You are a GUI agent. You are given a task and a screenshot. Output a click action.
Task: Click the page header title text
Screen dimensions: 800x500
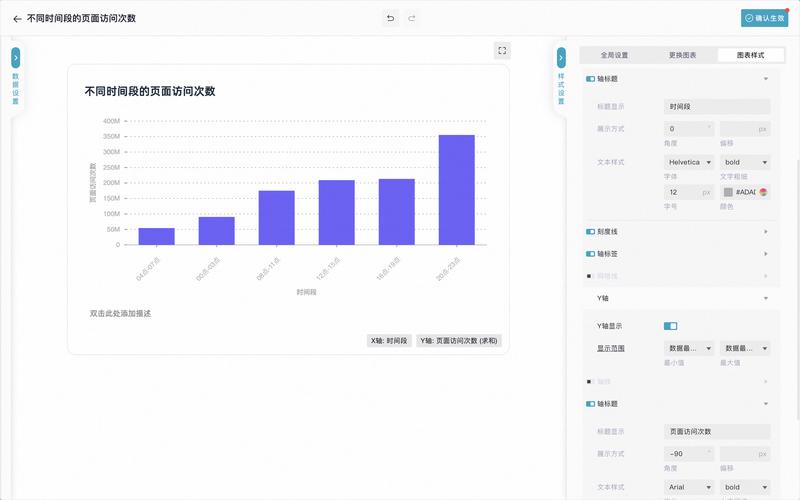click(x=81, y=18)
